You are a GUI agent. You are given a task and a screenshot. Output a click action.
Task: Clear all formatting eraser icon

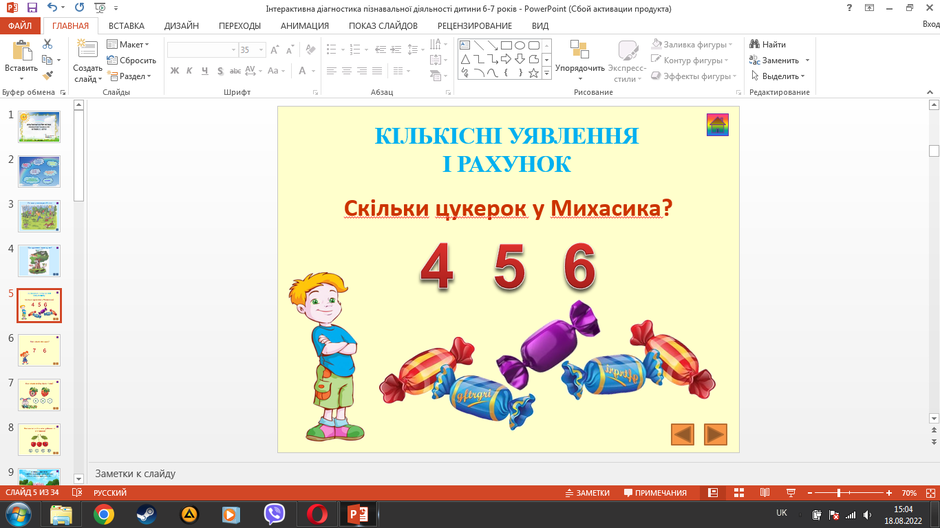311,50
